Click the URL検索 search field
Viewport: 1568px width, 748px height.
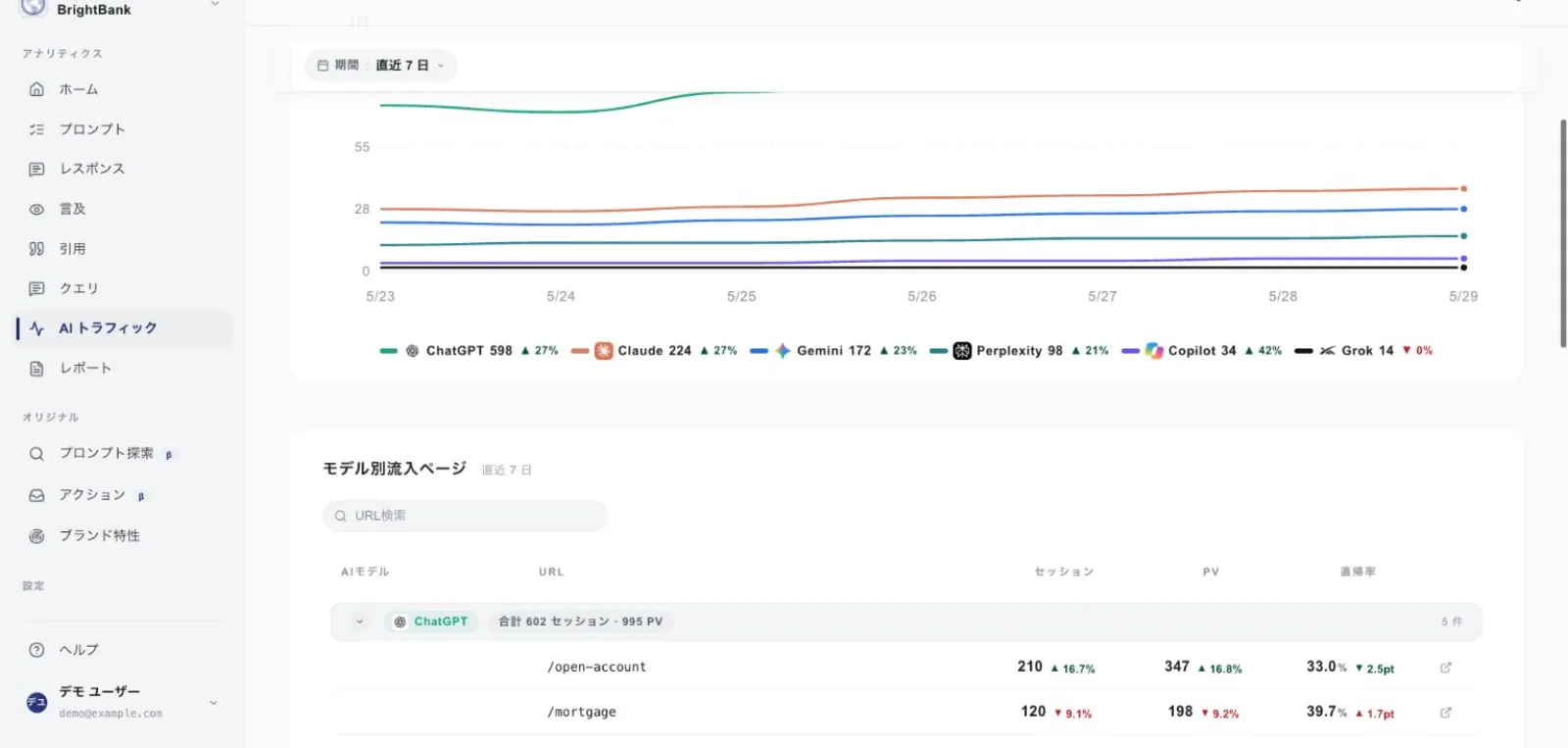465,516
